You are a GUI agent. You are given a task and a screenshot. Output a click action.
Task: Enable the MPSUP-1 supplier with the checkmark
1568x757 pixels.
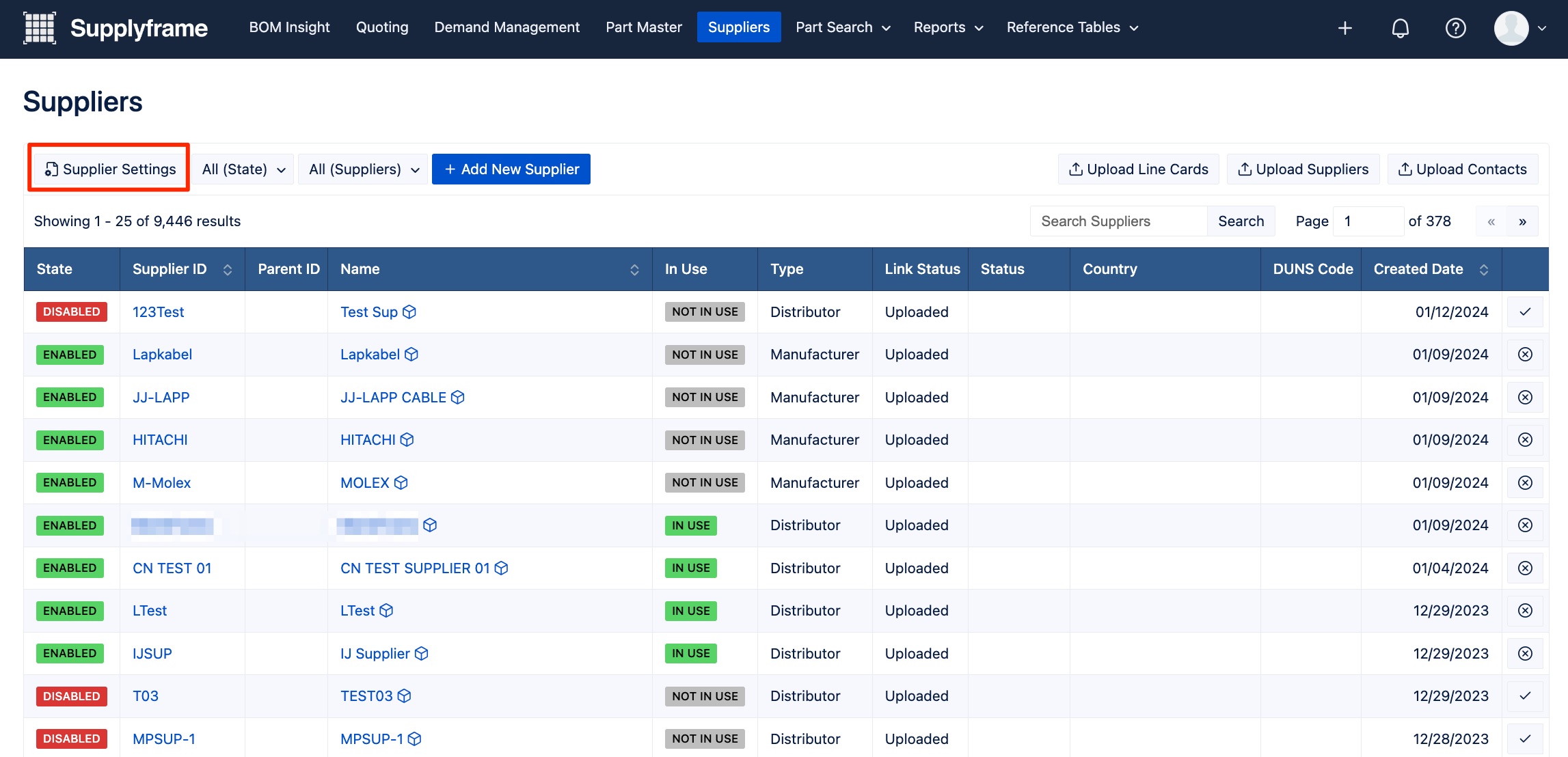pyautogui.click(x=1525, y=739)
